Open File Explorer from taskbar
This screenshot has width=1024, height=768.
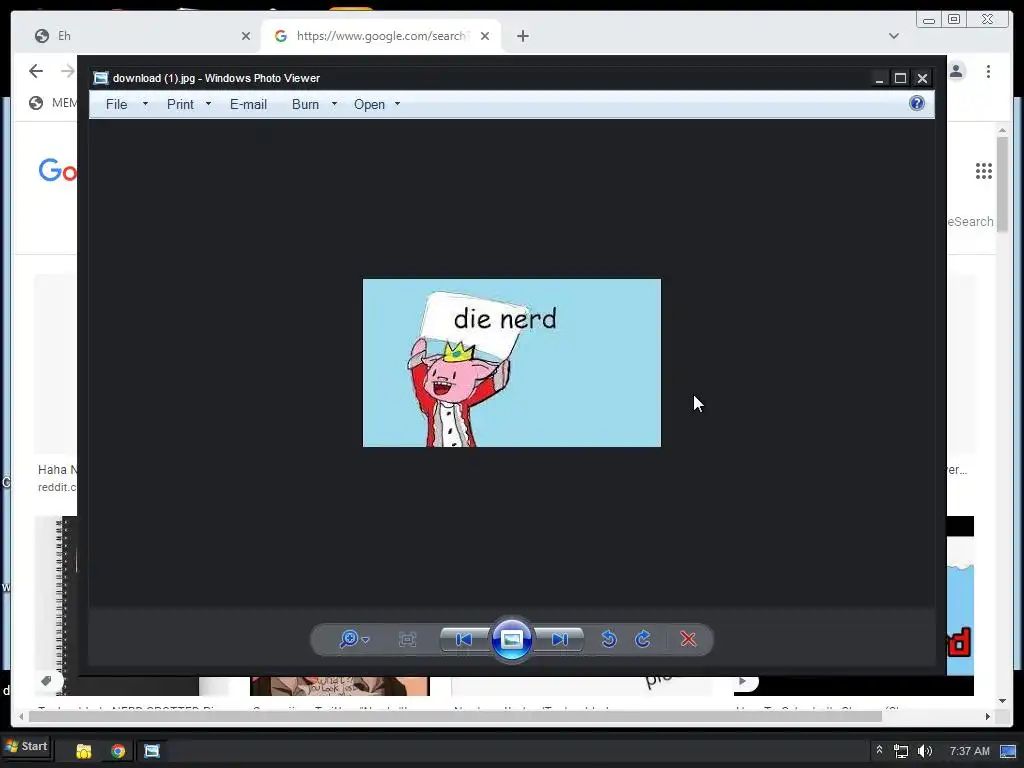coord(84,751)
